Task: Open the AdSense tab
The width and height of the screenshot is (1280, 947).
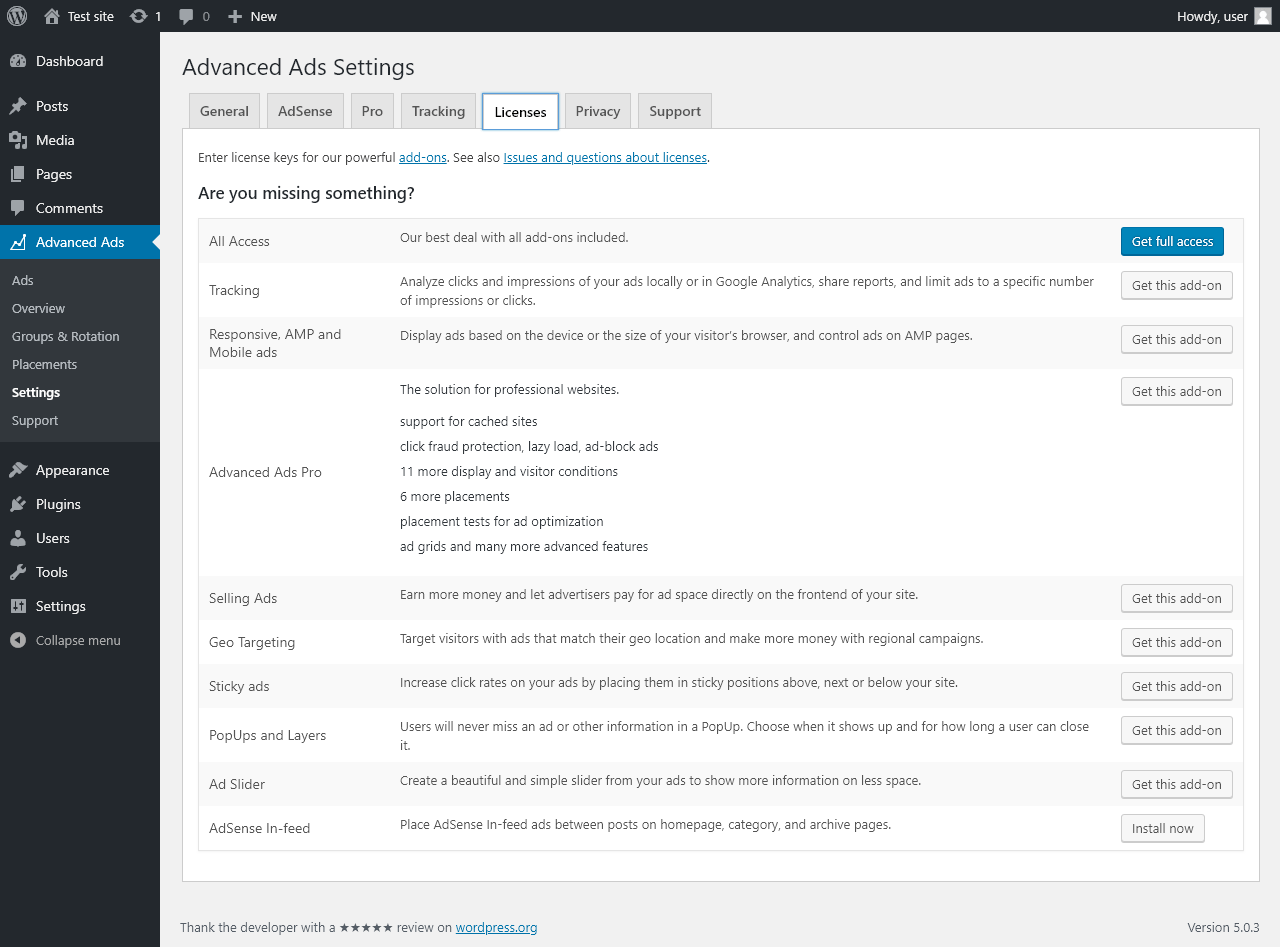Action: coord(305,111)
